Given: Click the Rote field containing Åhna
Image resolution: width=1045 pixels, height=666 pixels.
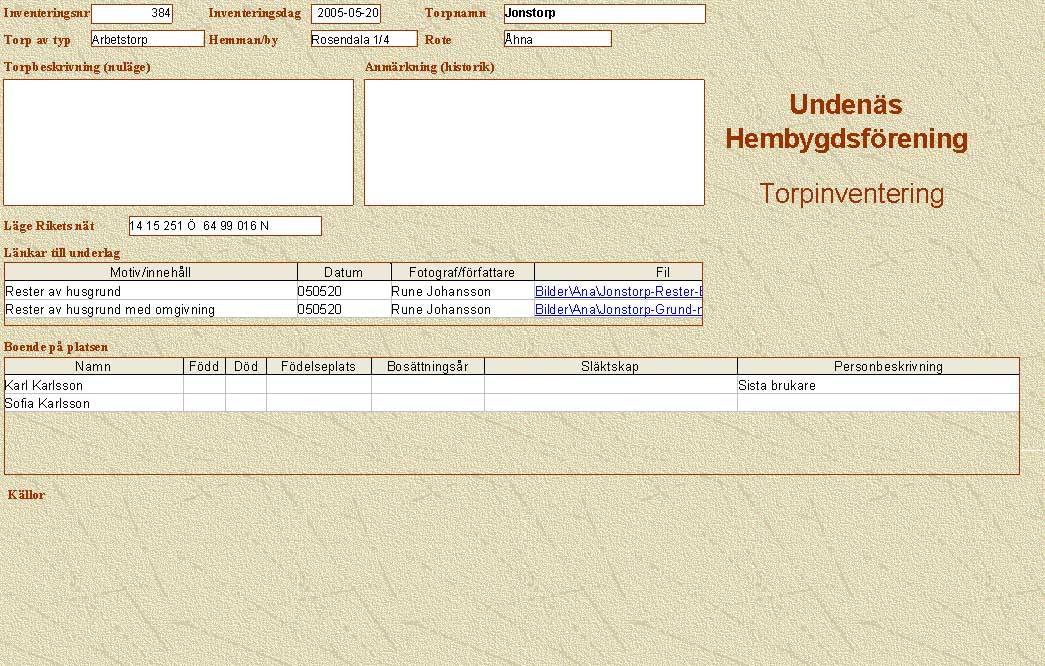Looking at the screenshot, I should coord(557,39).
